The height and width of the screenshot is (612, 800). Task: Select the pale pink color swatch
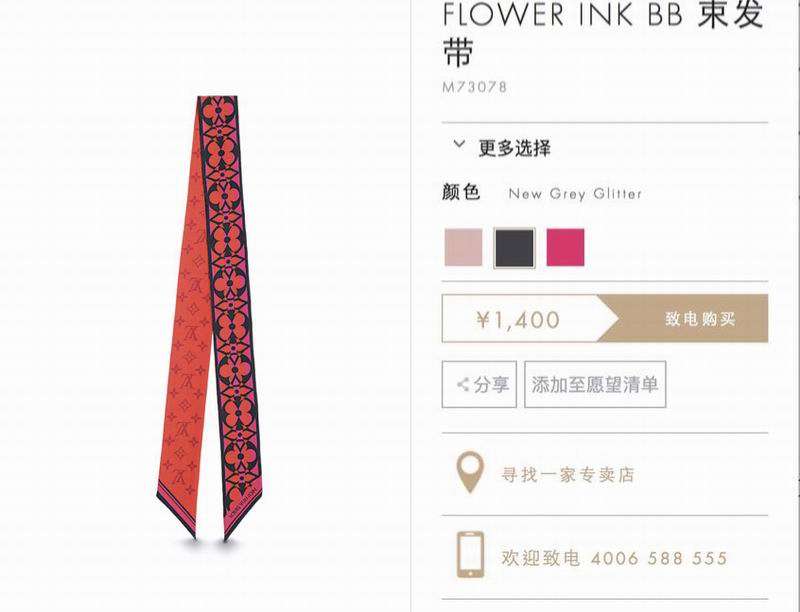[463, 247]
